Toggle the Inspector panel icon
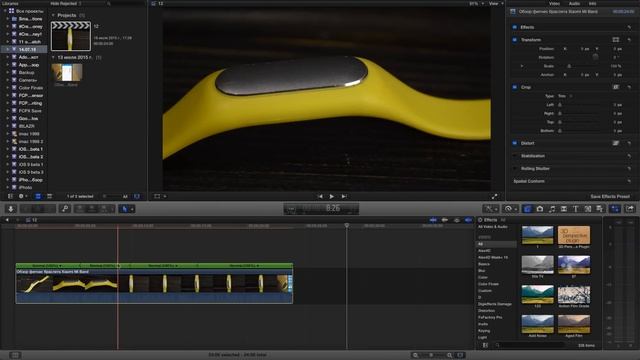Screen dimensions: 640x360 pos(615,209)
